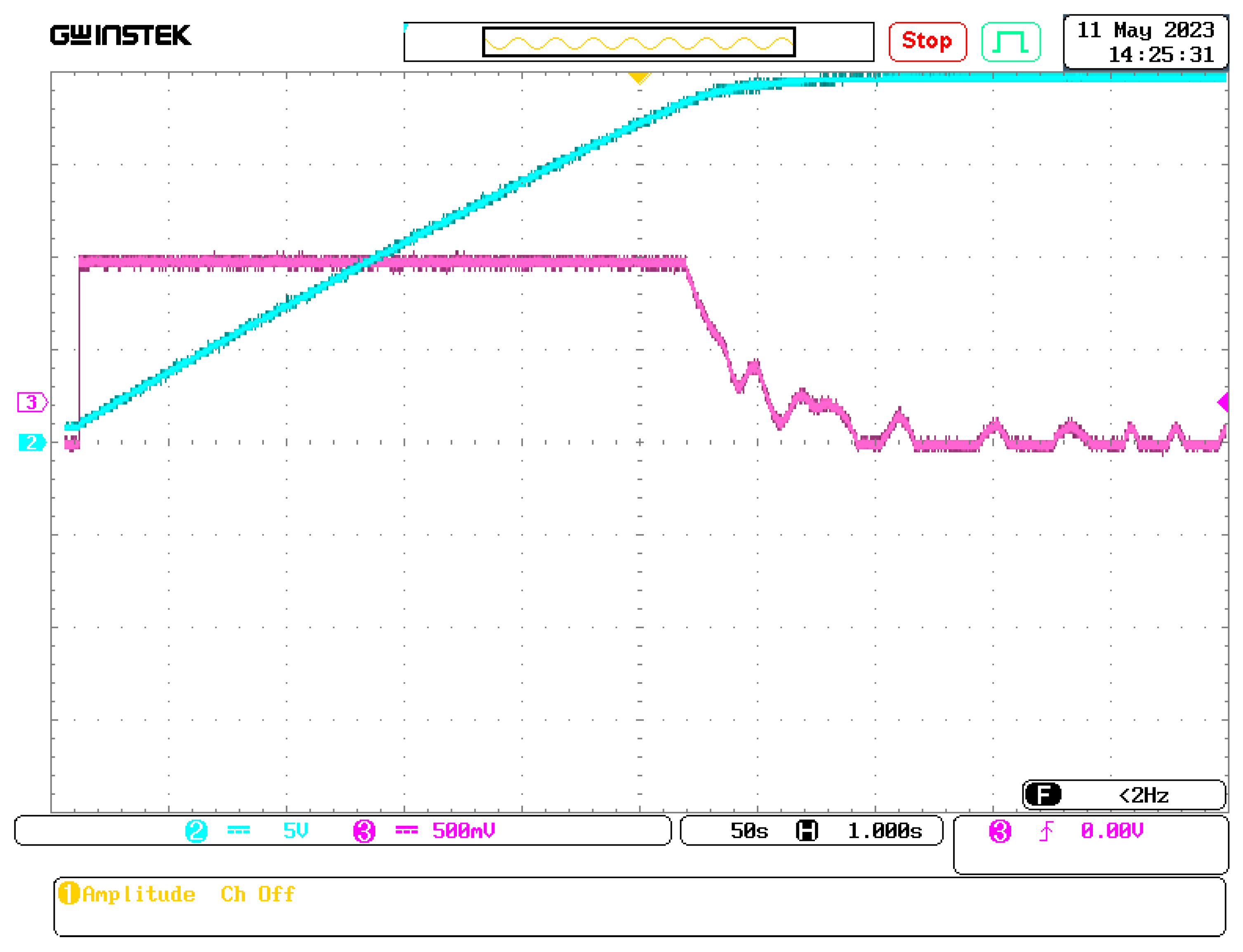This screenshot has width=1243, height=952.
Task: Click the channel 3 ground level marker
Action: coord(32,402)
